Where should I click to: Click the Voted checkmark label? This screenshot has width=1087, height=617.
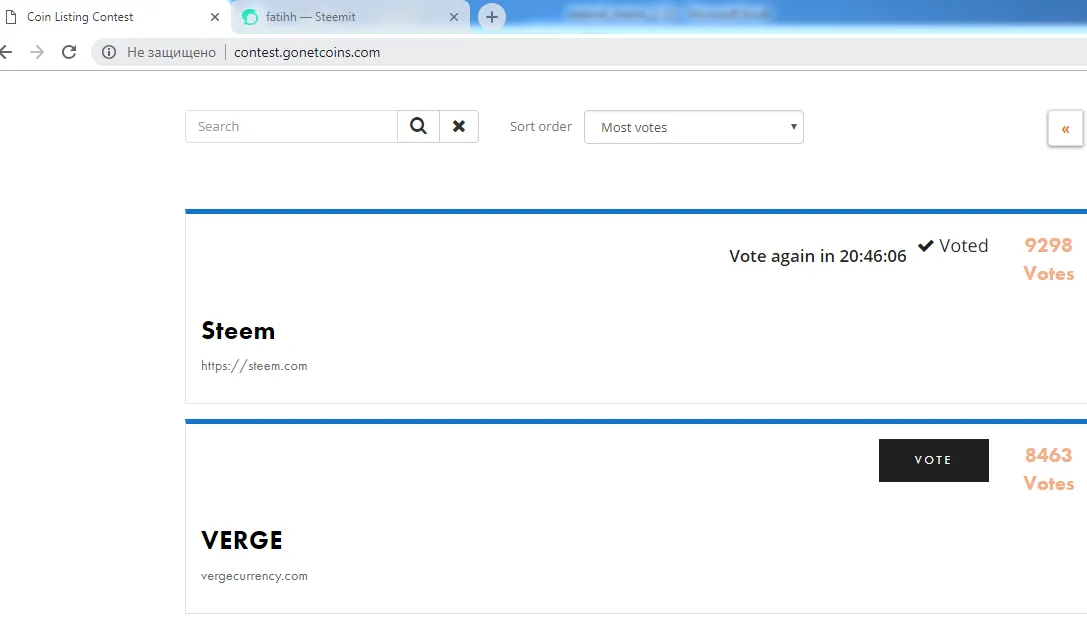pos(953,245)
